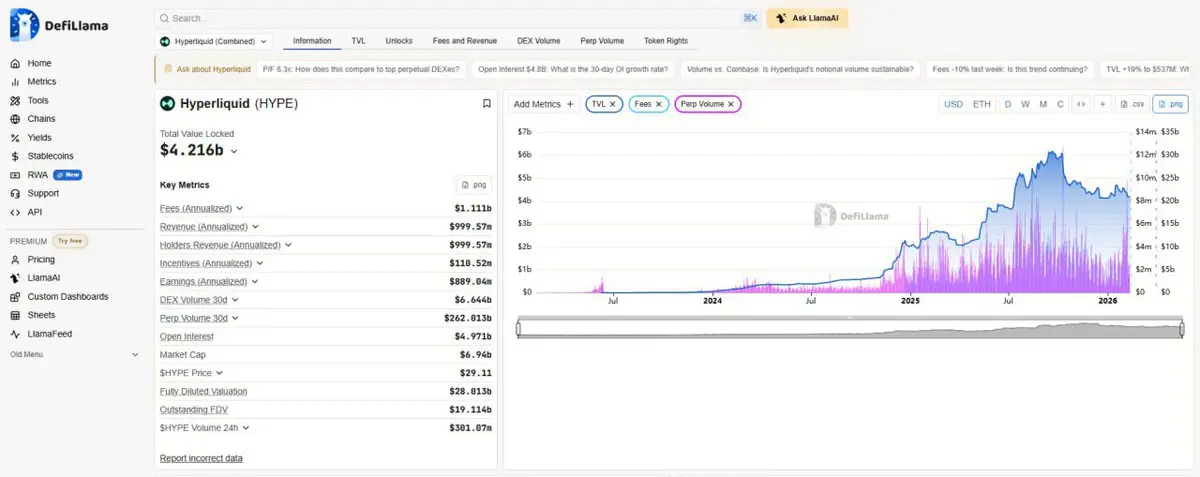Set chart interval to D daily

(1008, 104)
